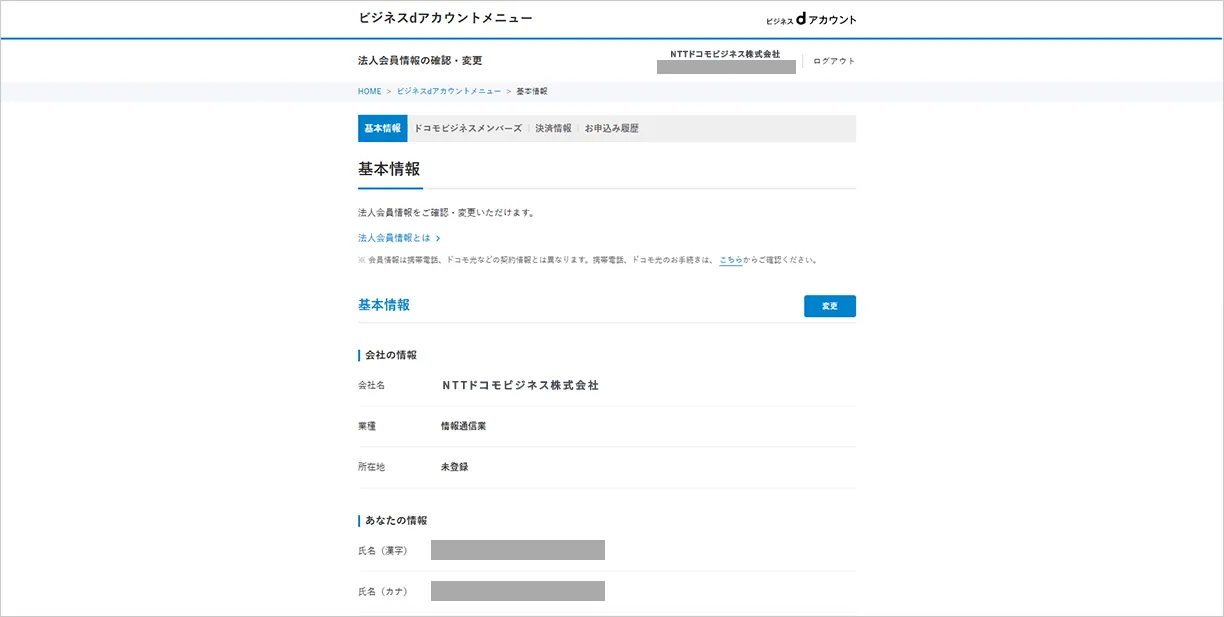Click 基本情報 at the breadcrumb end
This screenshot has width=1224, height=617.
click(532, 91)
